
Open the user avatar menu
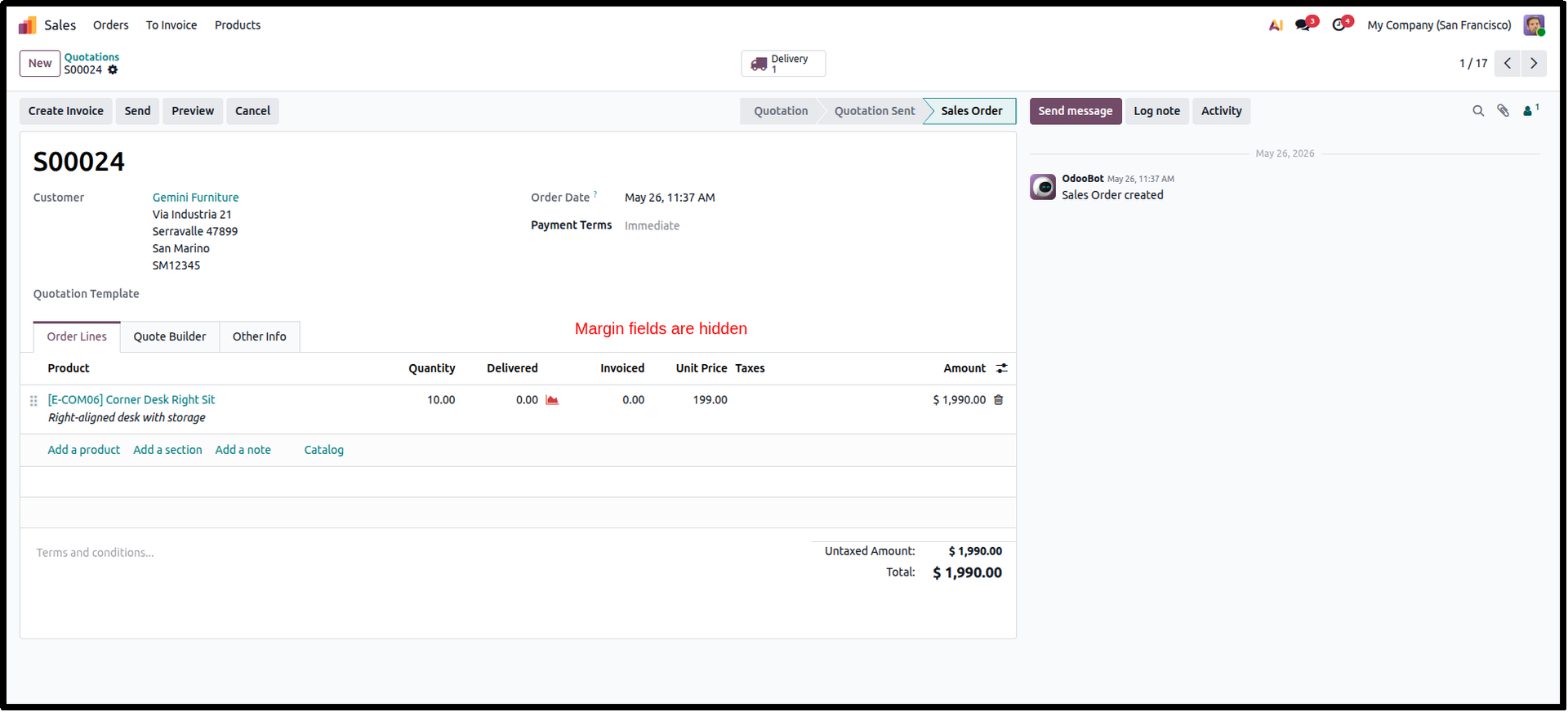pyautogui.click(x=1534, y=25)
